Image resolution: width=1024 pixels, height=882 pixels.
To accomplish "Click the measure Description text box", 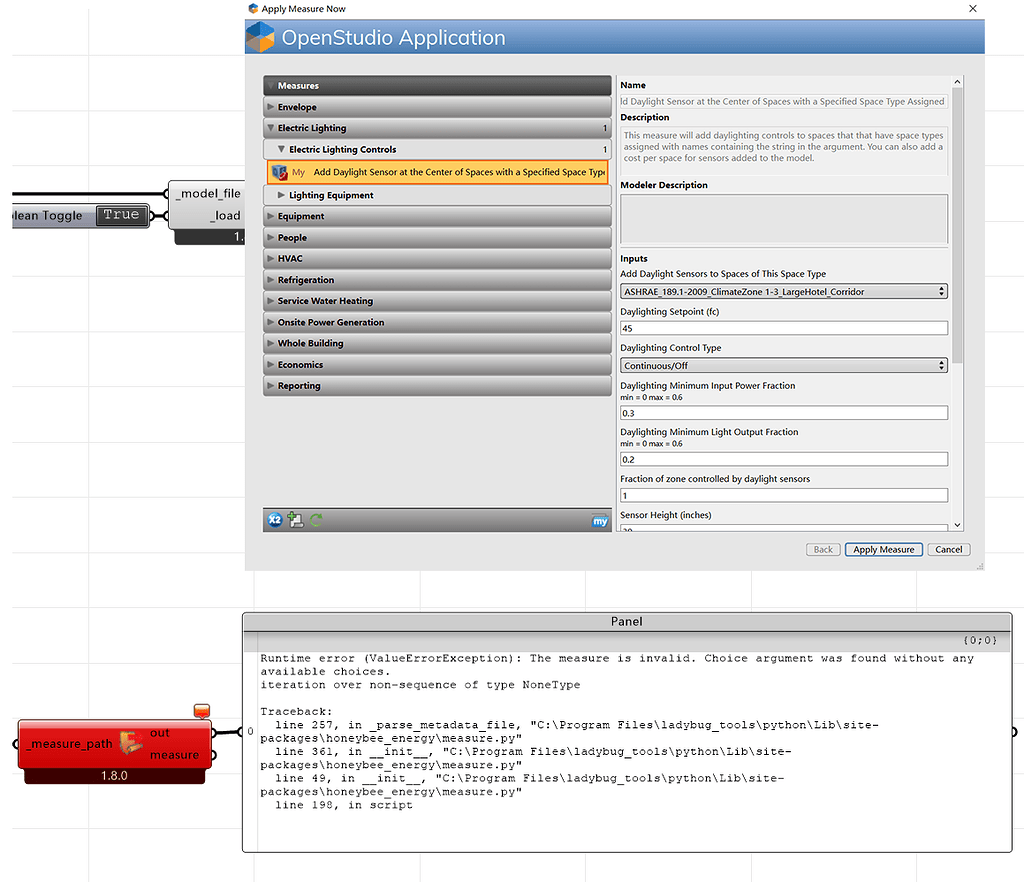I will pos(784,150).
